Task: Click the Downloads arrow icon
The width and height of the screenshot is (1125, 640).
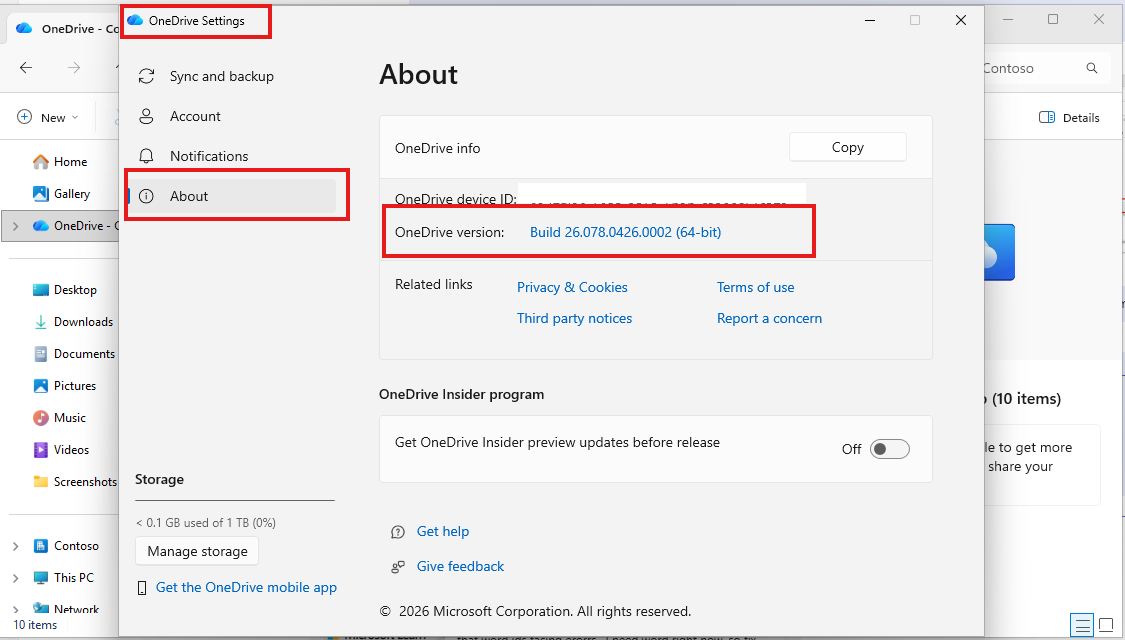Action: click(41, 322)
